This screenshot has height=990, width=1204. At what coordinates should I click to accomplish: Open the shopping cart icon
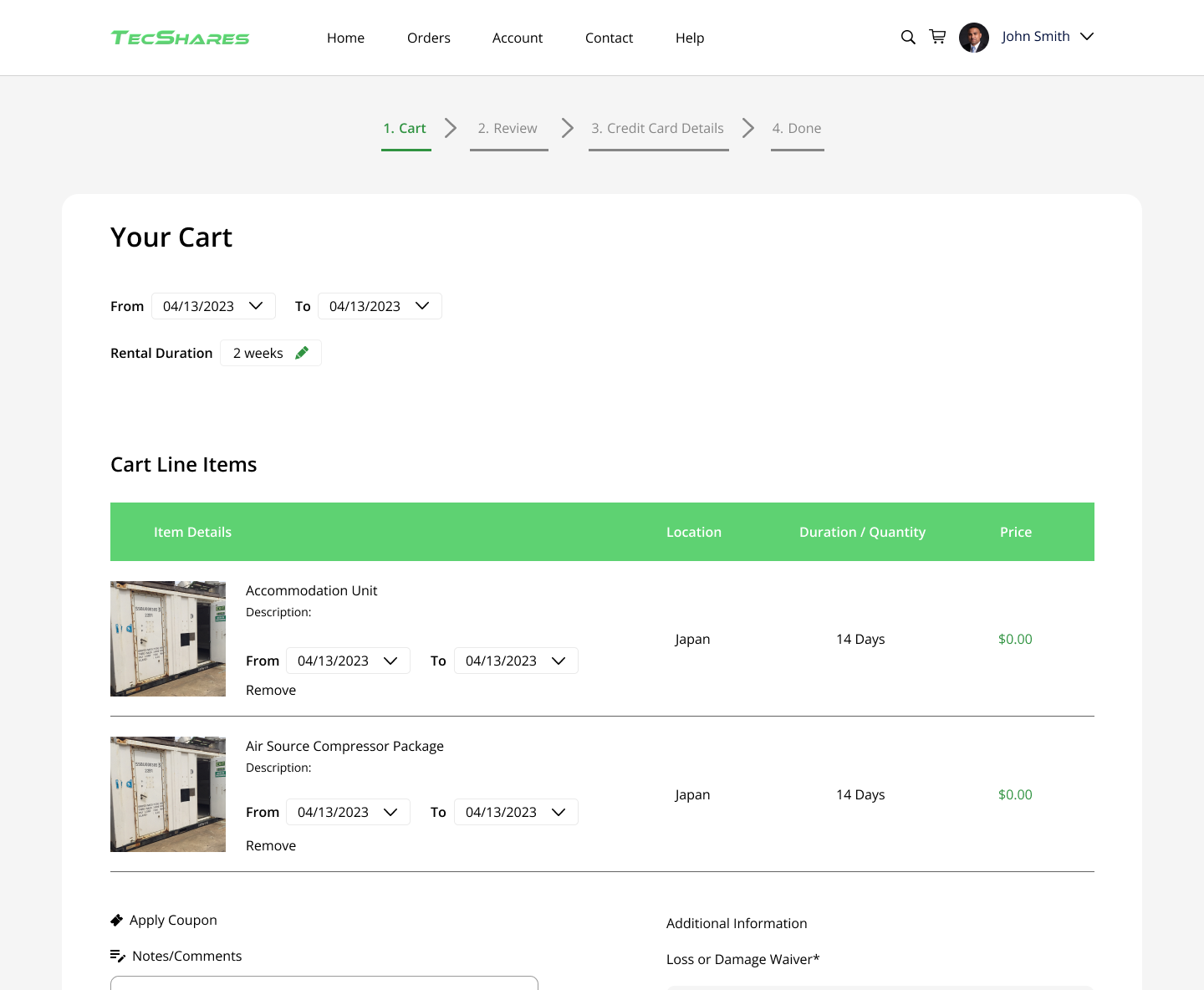[937, 37]
